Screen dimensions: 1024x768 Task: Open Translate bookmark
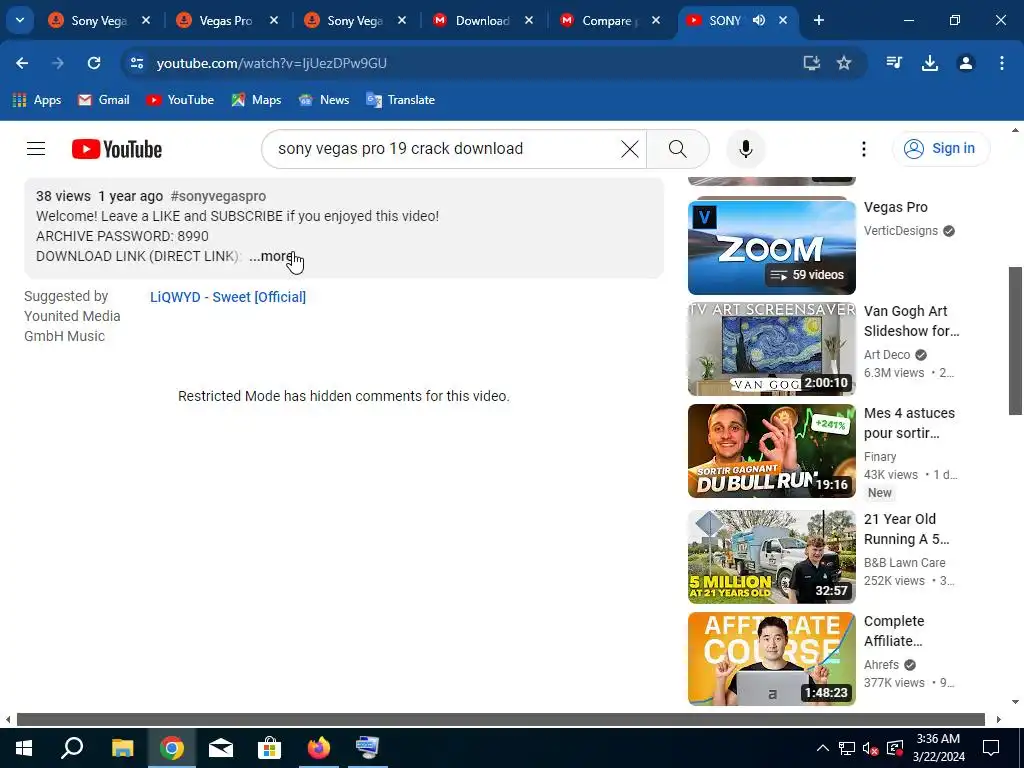400,100
